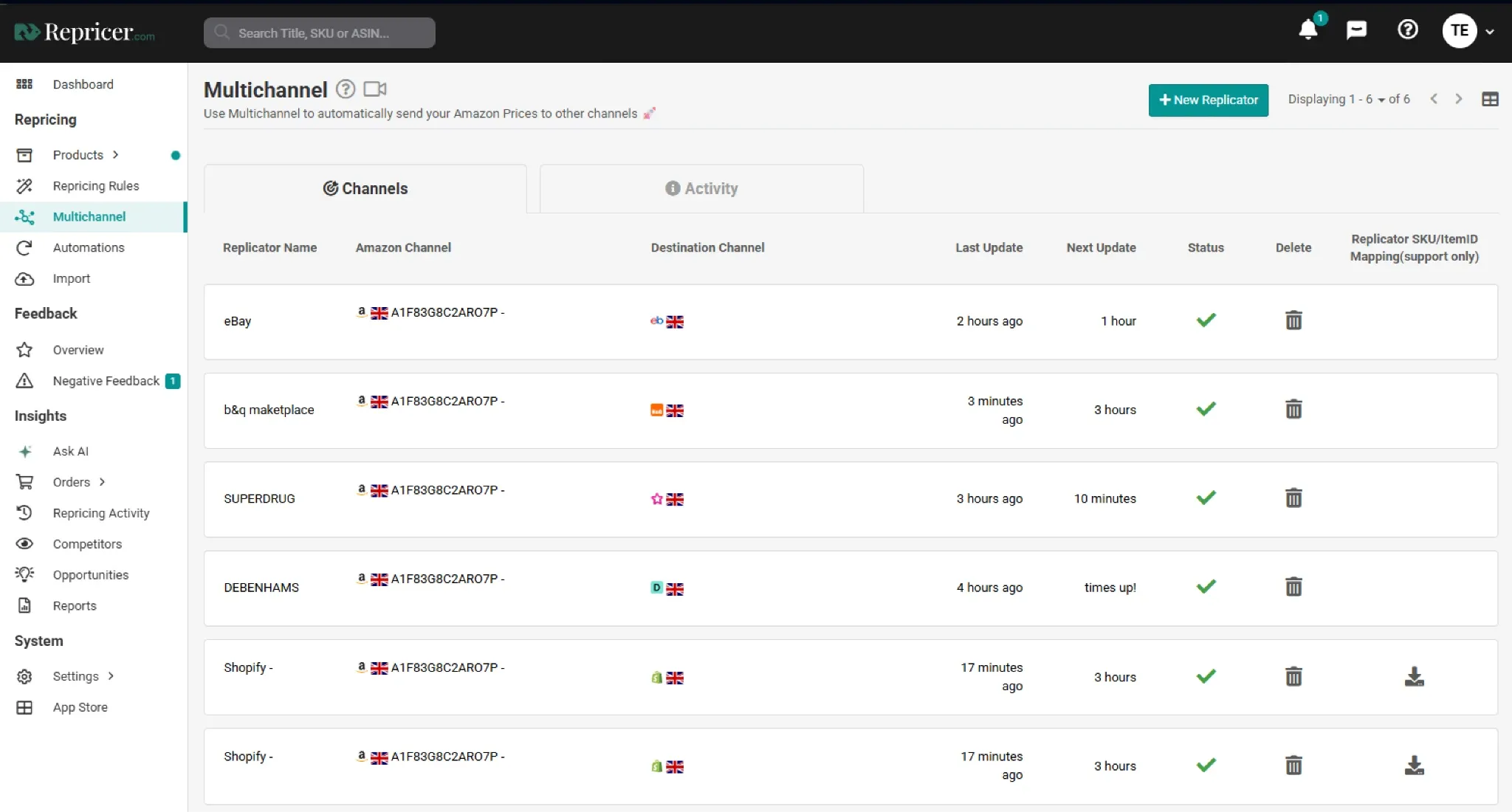Screen dimensions: 1512x812
Task: Go to previous page arrow
Action: pos(1433,99)
